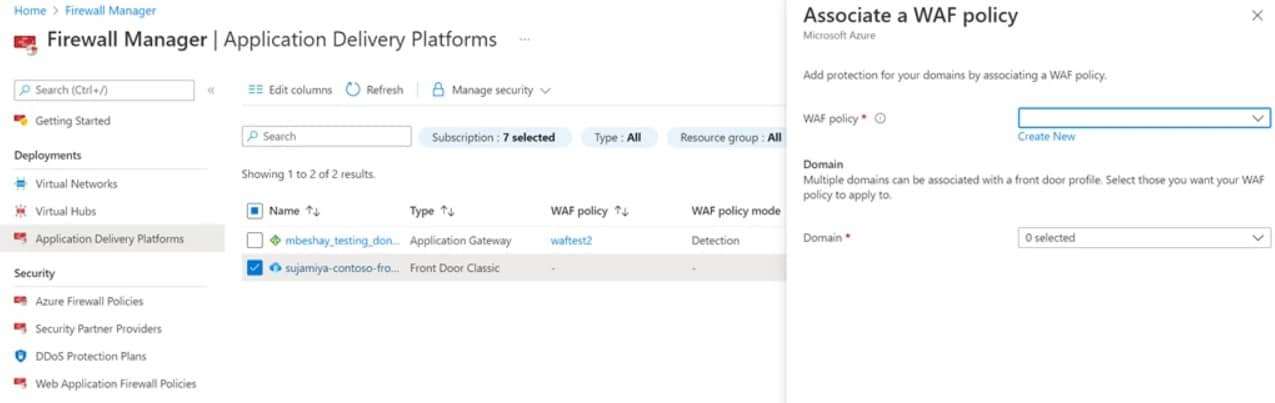Sort by the Name column
Image resolution: width=1275 pixels, height=403 pixels.
click(294, 211)
